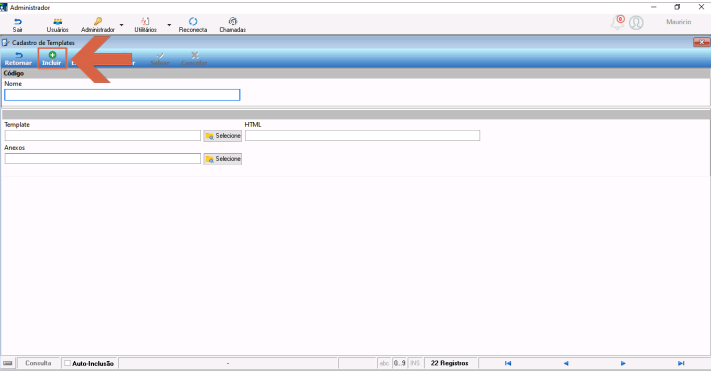
Task: Click the Consulta status bar button
Action: coord(38,363)
